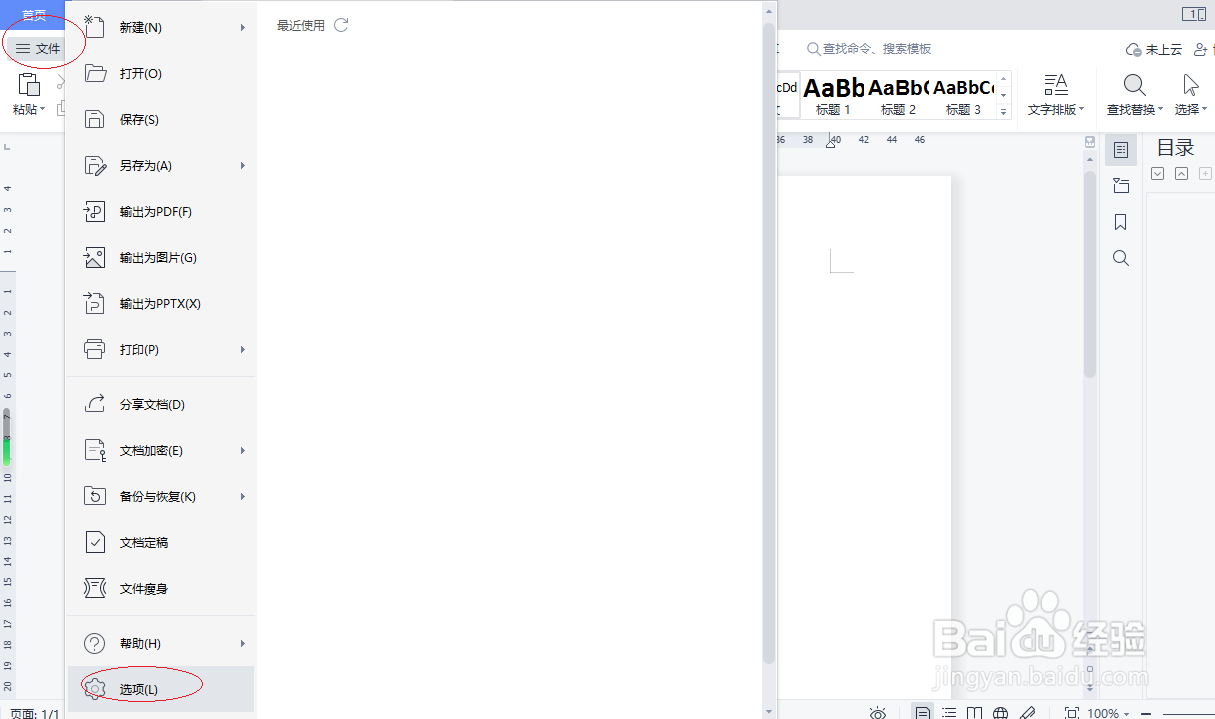Expand outline levels with up-chevron button
The width and height of the screenshot is (1215, 719).
point(1181,174)
